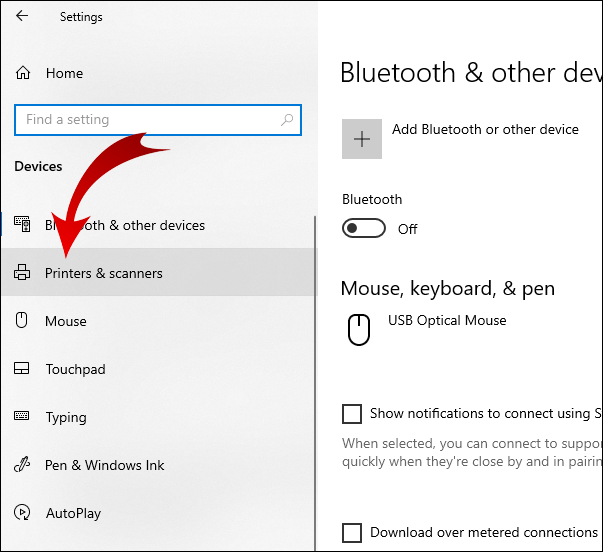Click the Pen & Windows Ink icon
This screenshot has width=603, height=552.
coord(22,464)
